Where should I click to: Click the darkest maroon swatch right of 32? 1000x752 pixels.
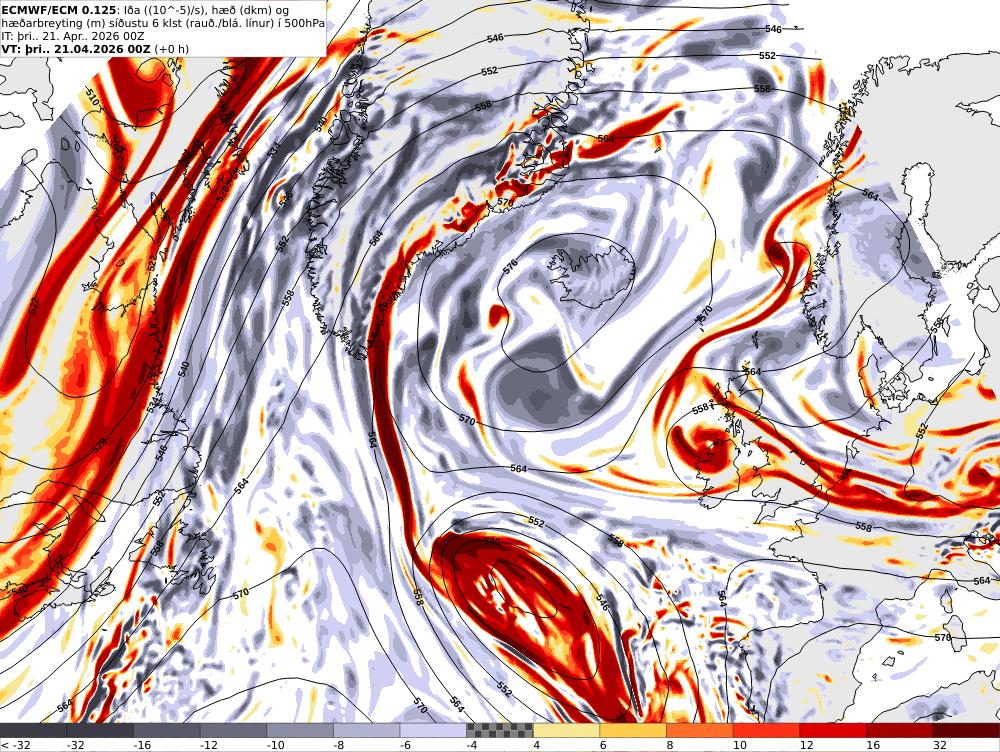click(966, 730)
